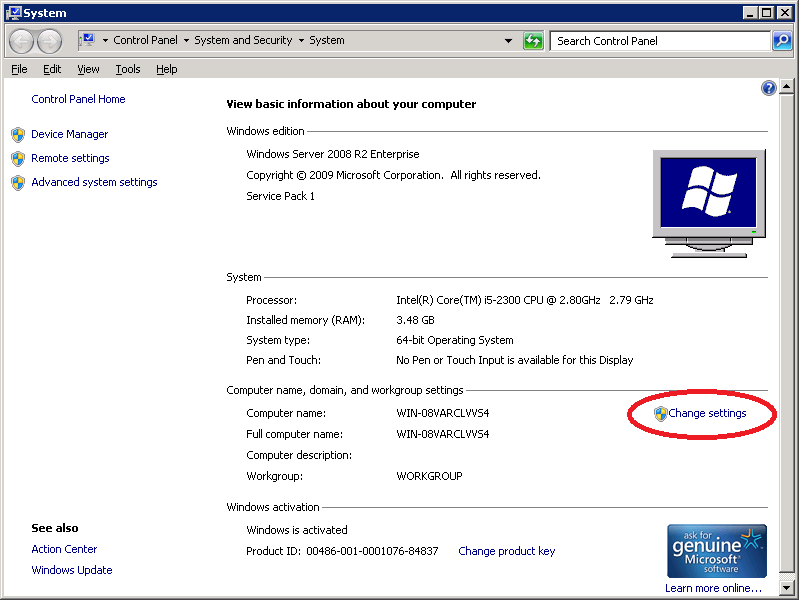Image resolution: width=799 pixels, height=600 pixels.
Task: Click Change product key link
Action: 507,551
